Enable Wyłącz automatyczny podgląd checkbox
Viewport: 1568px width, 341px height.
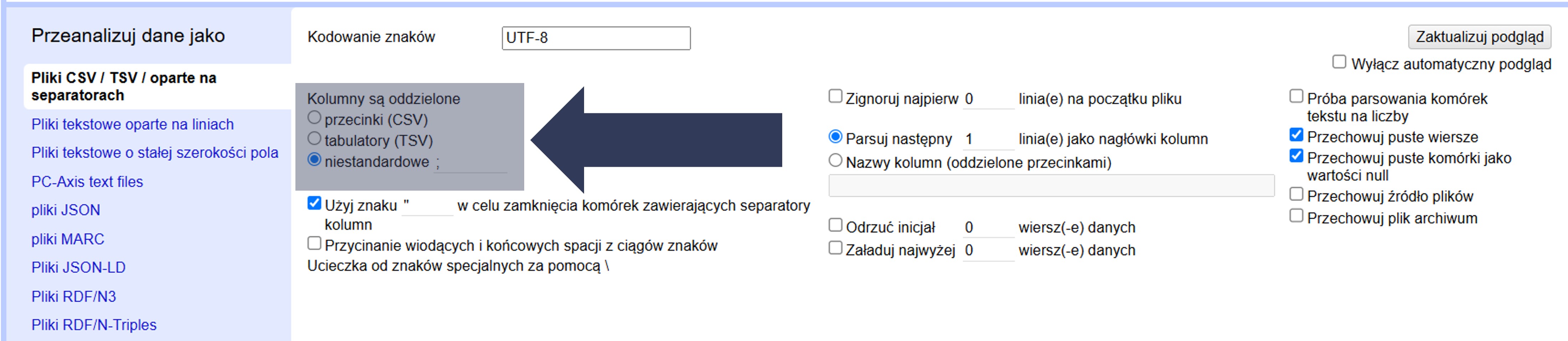pyautogui.click(x=1339, y=62)
